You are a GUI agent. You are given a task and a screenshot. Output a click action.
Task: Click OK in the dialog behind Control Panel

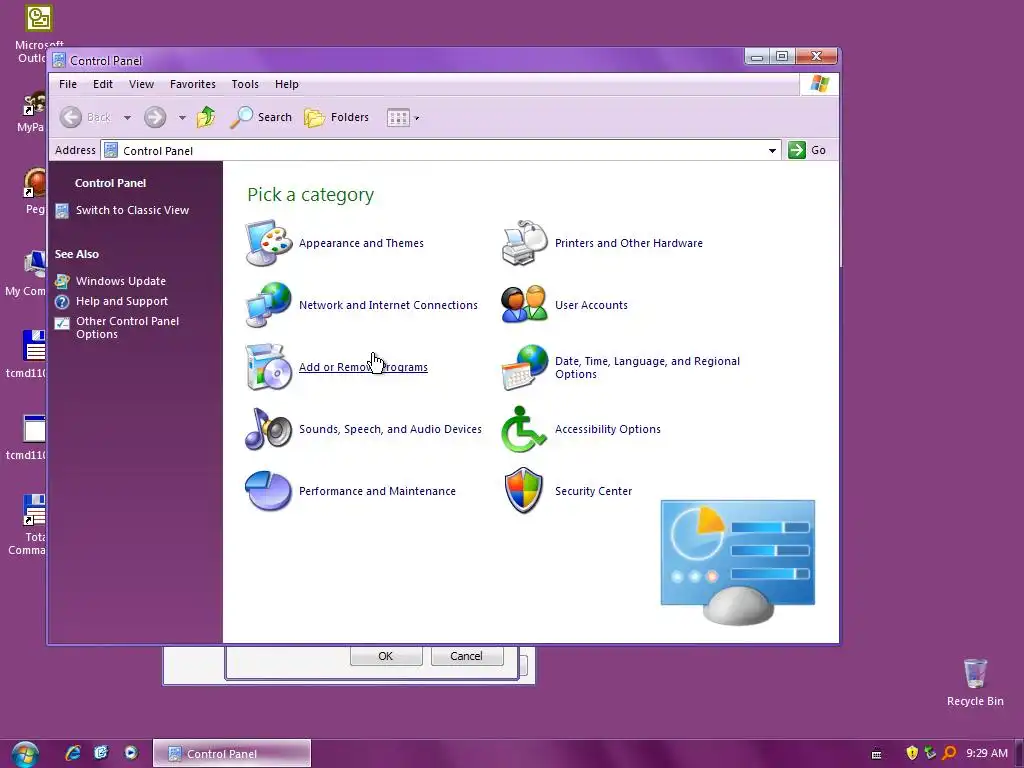[x=386, y=655]
